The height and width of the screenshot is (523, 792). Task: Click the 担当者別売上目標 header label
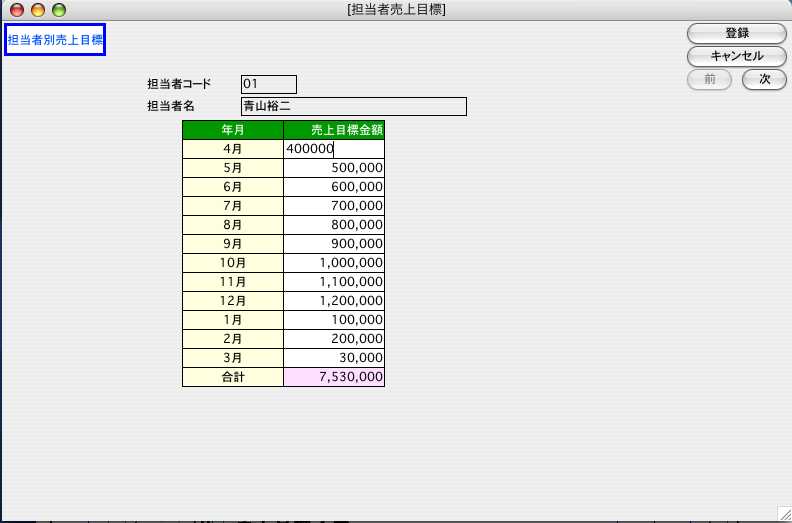pos(55,40)
